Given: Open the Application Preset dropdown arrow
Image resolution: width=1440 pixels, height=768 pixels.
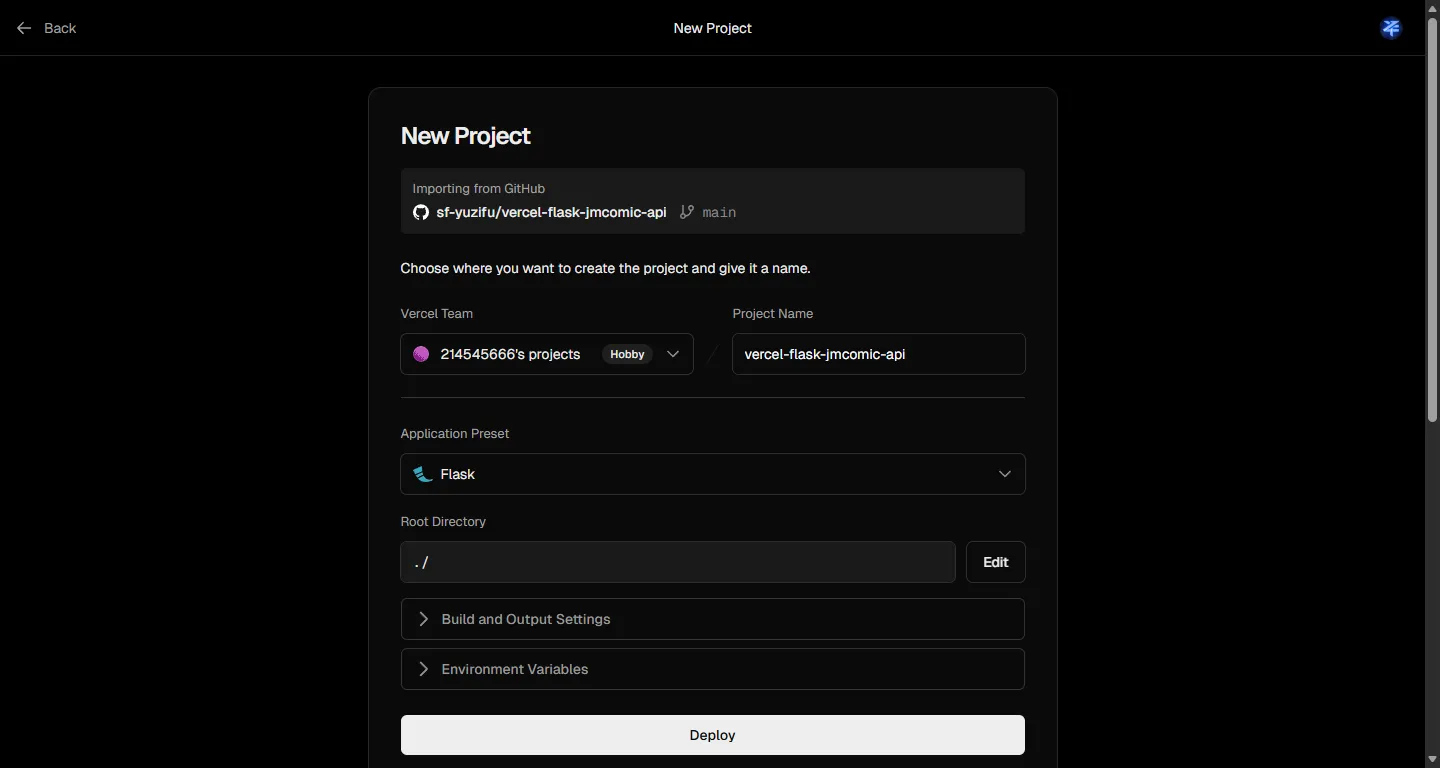Looking at the screenshot, I should (1004, 474).
